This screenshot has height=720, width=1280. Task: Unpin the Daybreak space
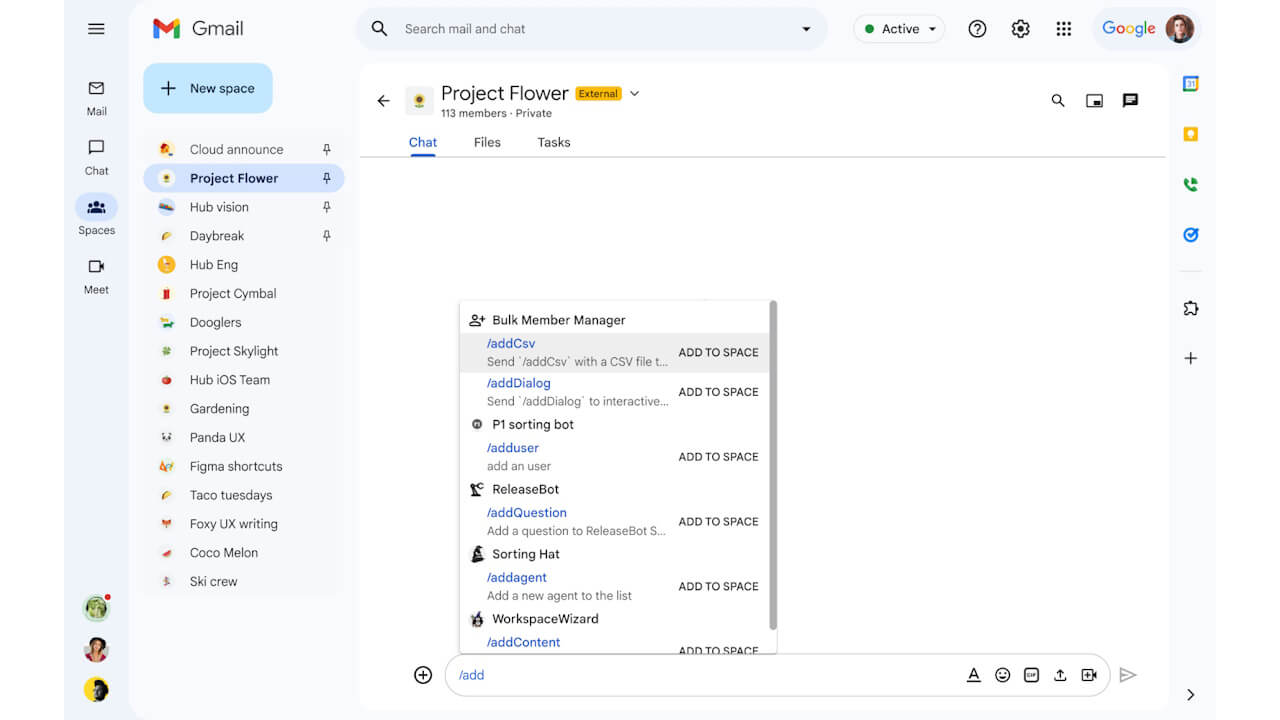tap(326, 236)
